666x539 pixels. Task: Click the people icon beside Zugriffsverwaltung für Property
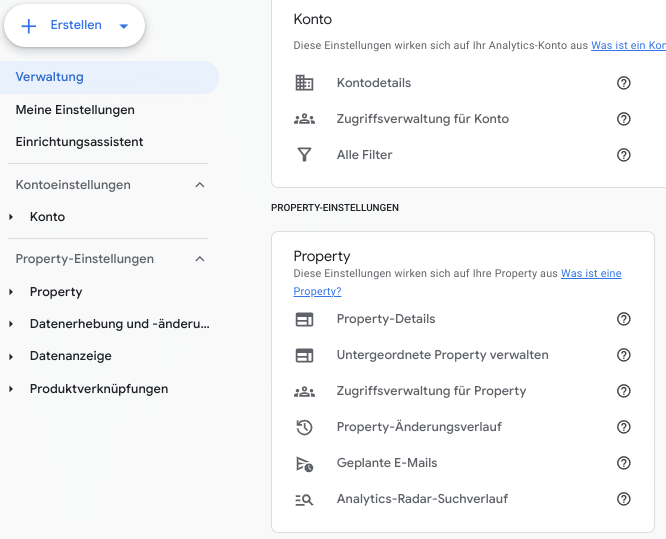304,391
